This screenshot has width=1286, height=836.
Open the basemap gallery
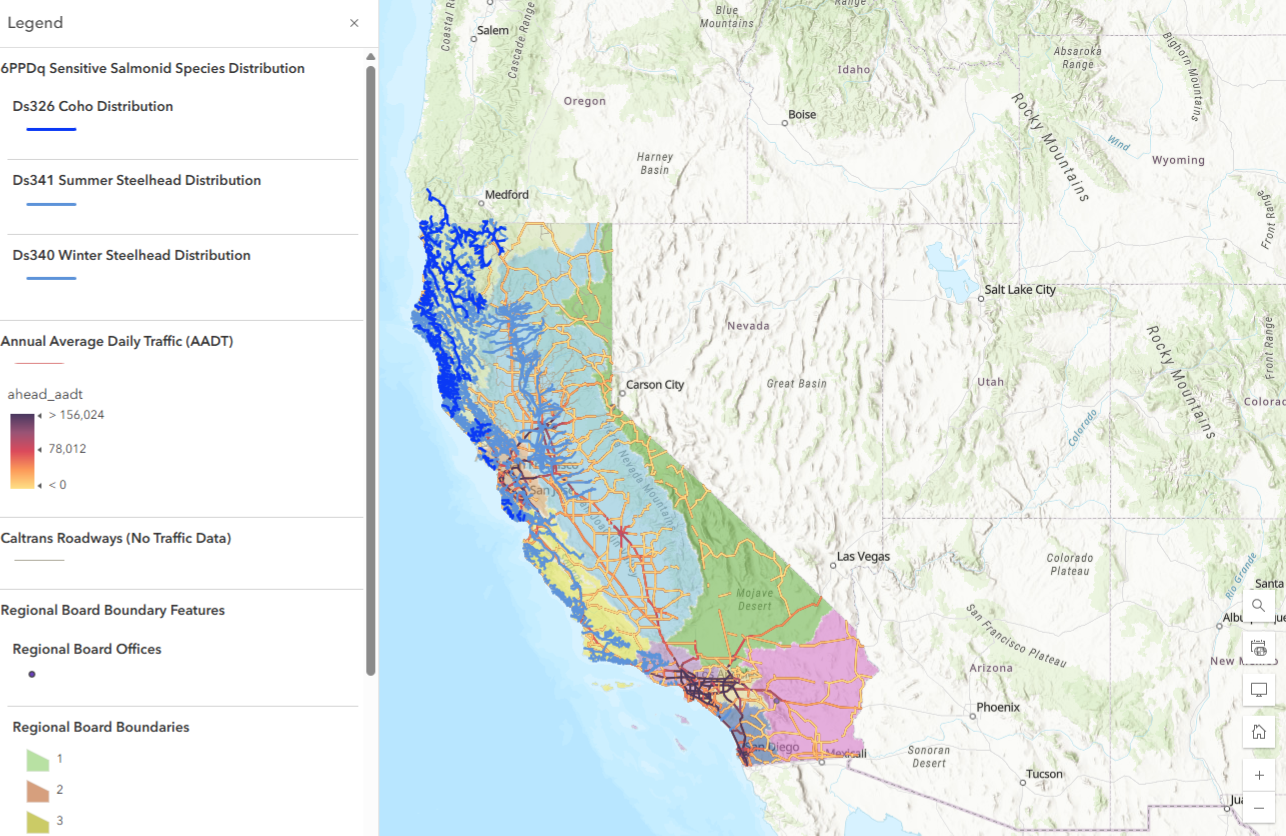[x=1258, y=647]
